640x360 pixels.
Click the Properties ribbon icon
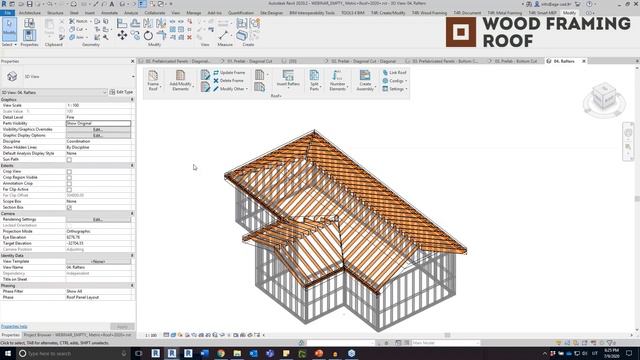(29, 35)
